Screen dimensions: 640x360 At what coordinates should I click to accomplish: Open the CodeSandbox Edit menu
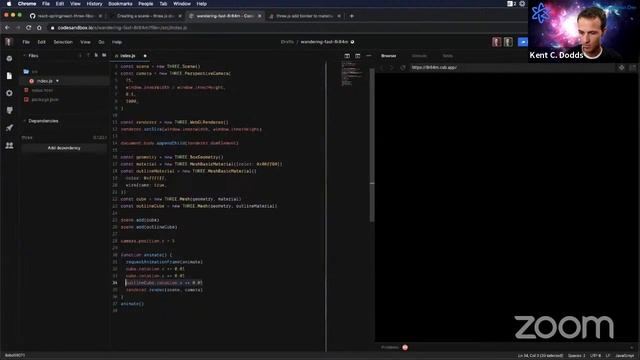coord(42,42)
